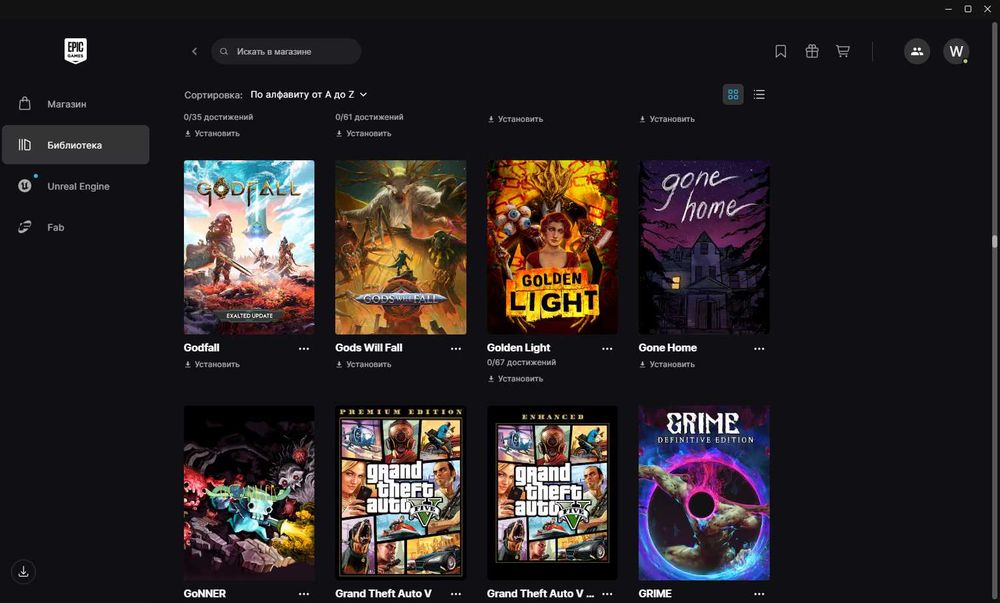The image size is (1000, 603).
Task: Click the GRIME title
Action: 655,593
